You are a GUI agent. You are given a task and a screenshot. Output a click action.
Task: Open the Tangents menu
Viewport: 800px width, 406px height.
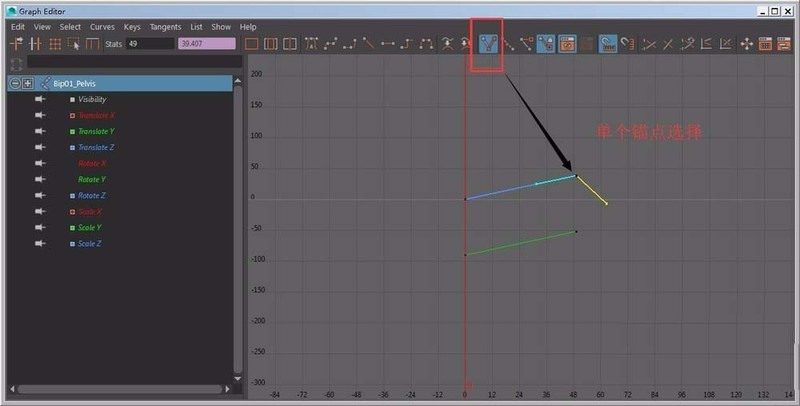165,27
